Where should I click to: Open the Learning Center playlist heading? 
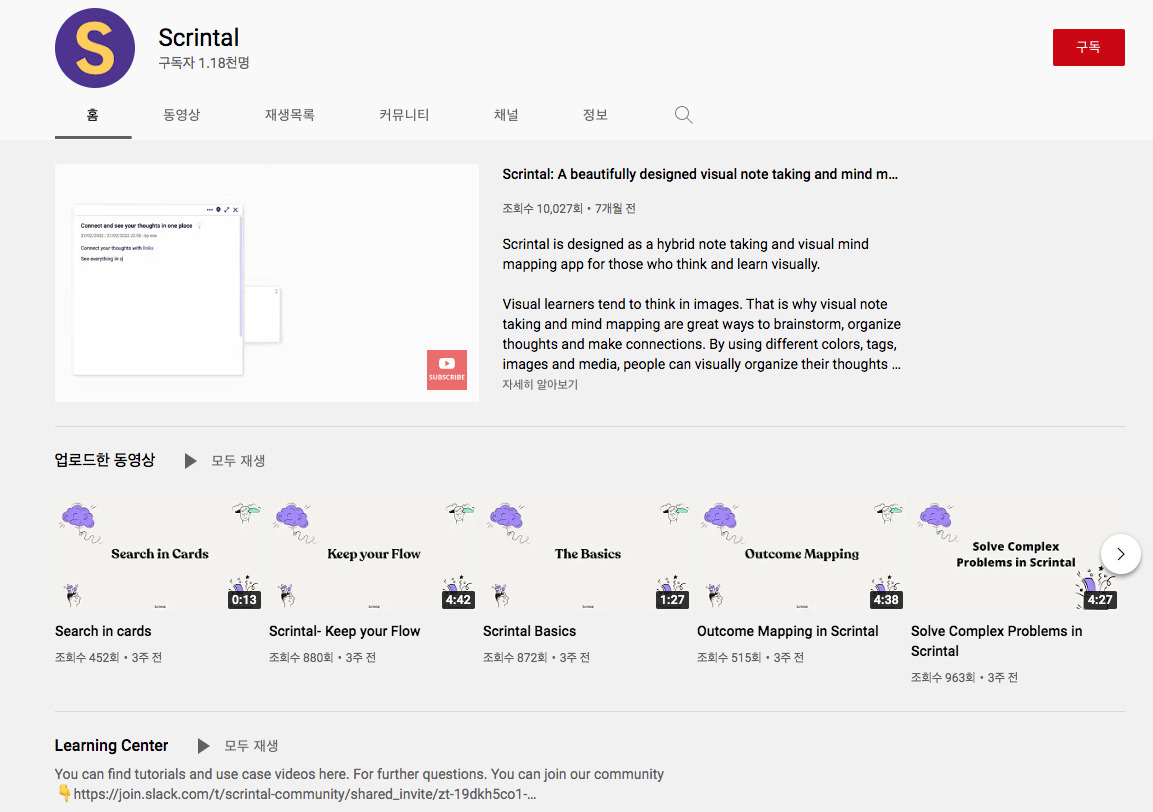[x=111, y=746]
